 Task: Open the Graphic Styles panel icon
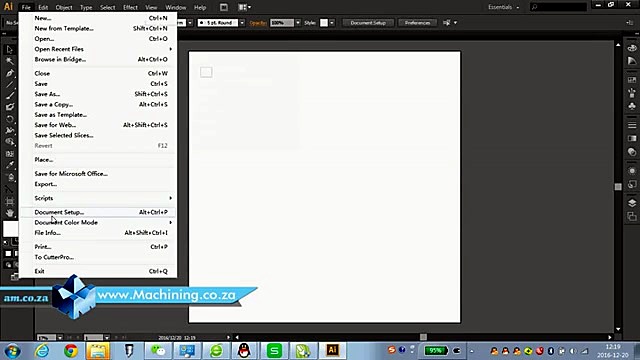(x=632, y=184)
